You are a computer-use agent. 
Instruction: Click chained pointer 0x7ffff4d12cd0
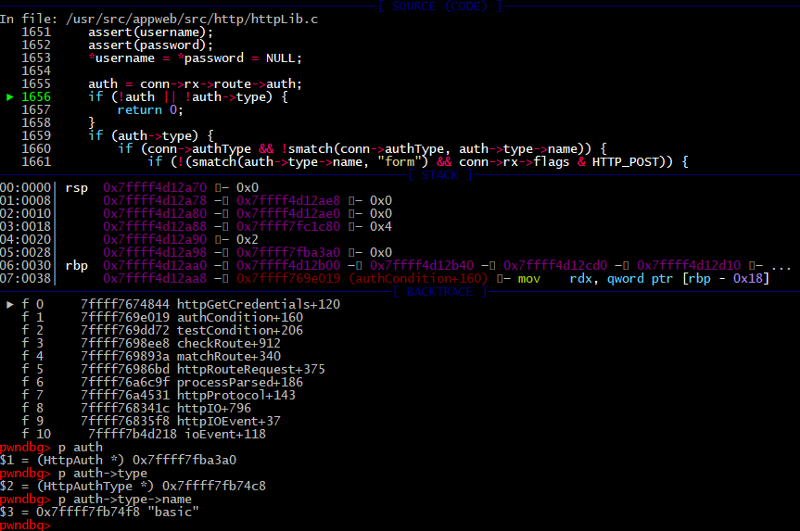(x=555, y=266)
